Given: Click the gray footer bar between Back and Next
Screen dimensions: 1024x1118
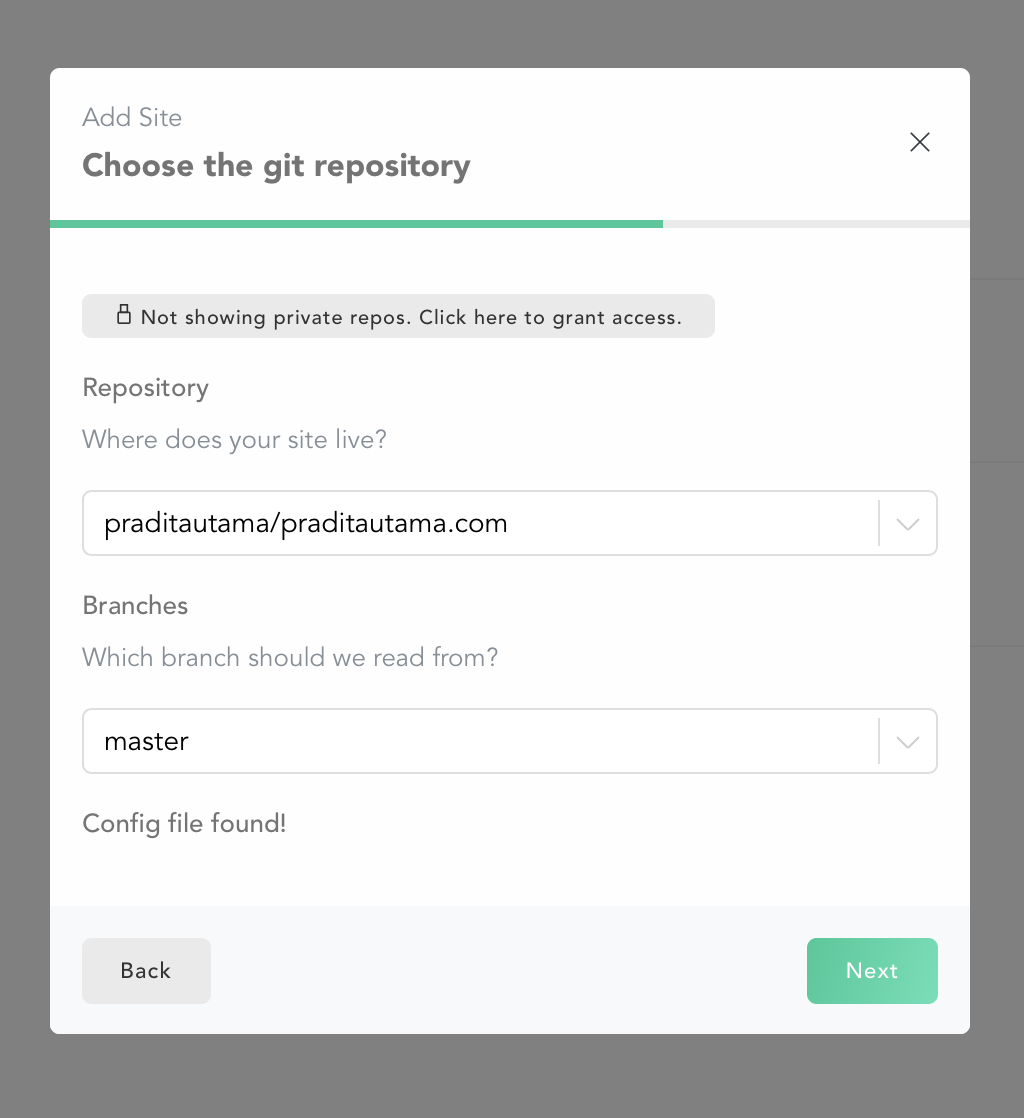Looking at the screenshot, I should pyautogui.click(x=508, y=970).
